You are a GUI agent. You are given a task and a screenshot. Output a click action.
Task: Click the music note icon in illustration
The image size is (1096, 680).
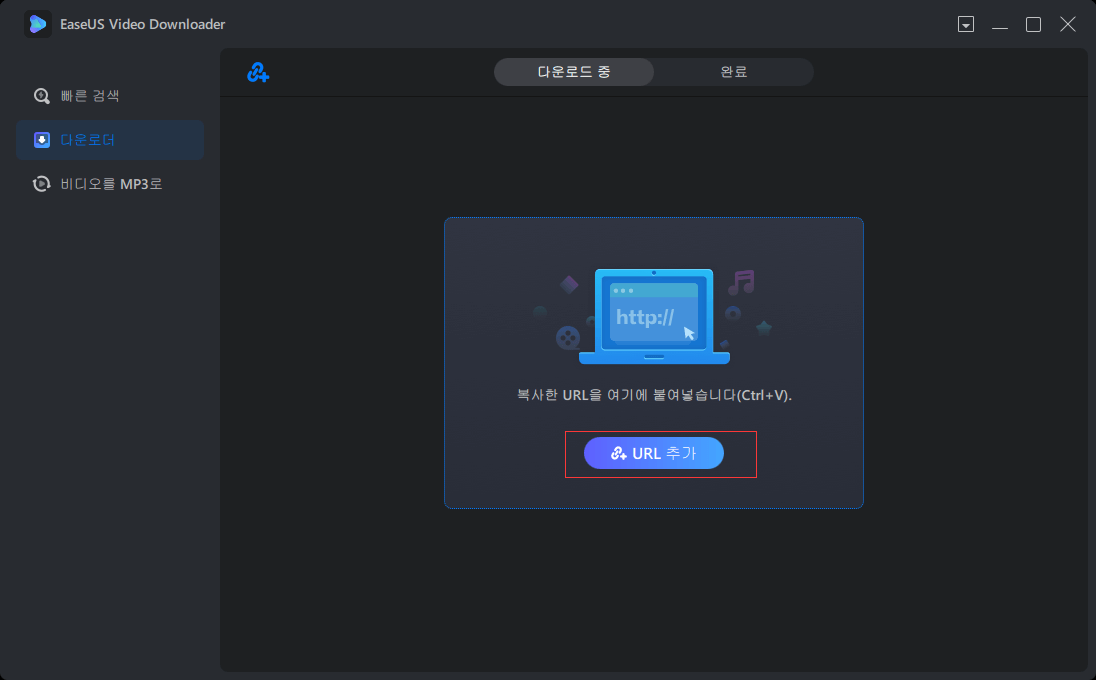click(x=741, y=282)
